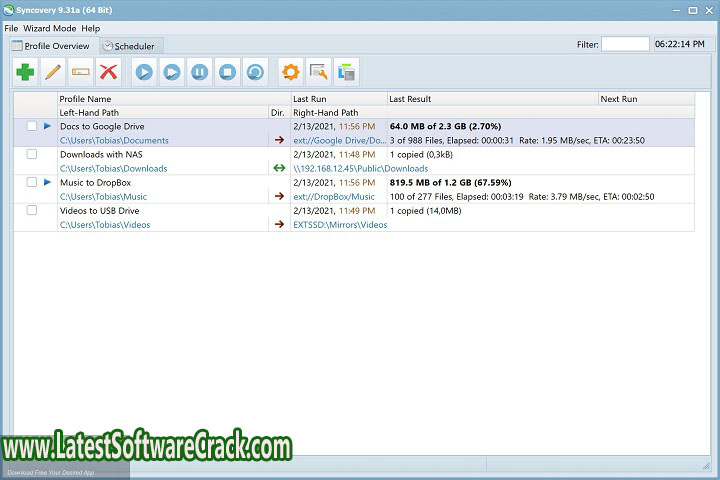Click the red X delete profile icon
Viewport: 720px width, 480px height.
tap(109, 72)
